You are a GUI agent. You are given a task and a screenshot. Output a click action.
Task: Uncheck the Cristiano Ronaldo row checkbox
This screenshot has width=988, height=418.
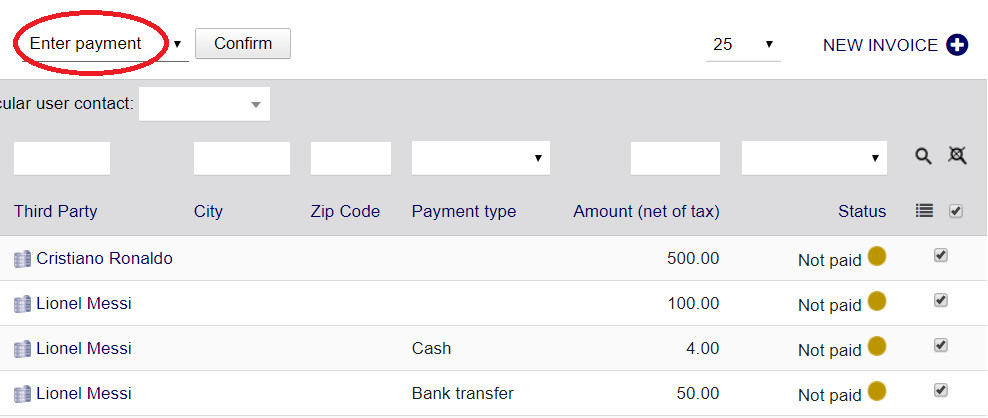(940, 255)
